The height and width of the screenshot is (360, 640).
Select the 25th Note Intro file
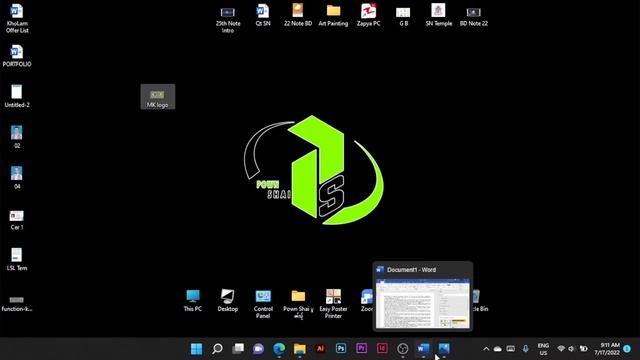[228, 20]
